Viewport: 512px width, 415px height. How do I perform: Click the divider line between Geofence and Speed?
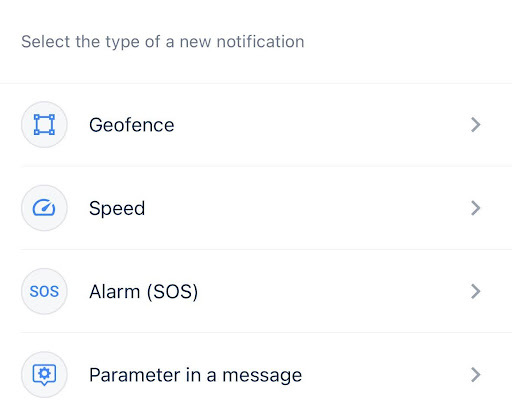pyautogui.click(x=266, y=166)
